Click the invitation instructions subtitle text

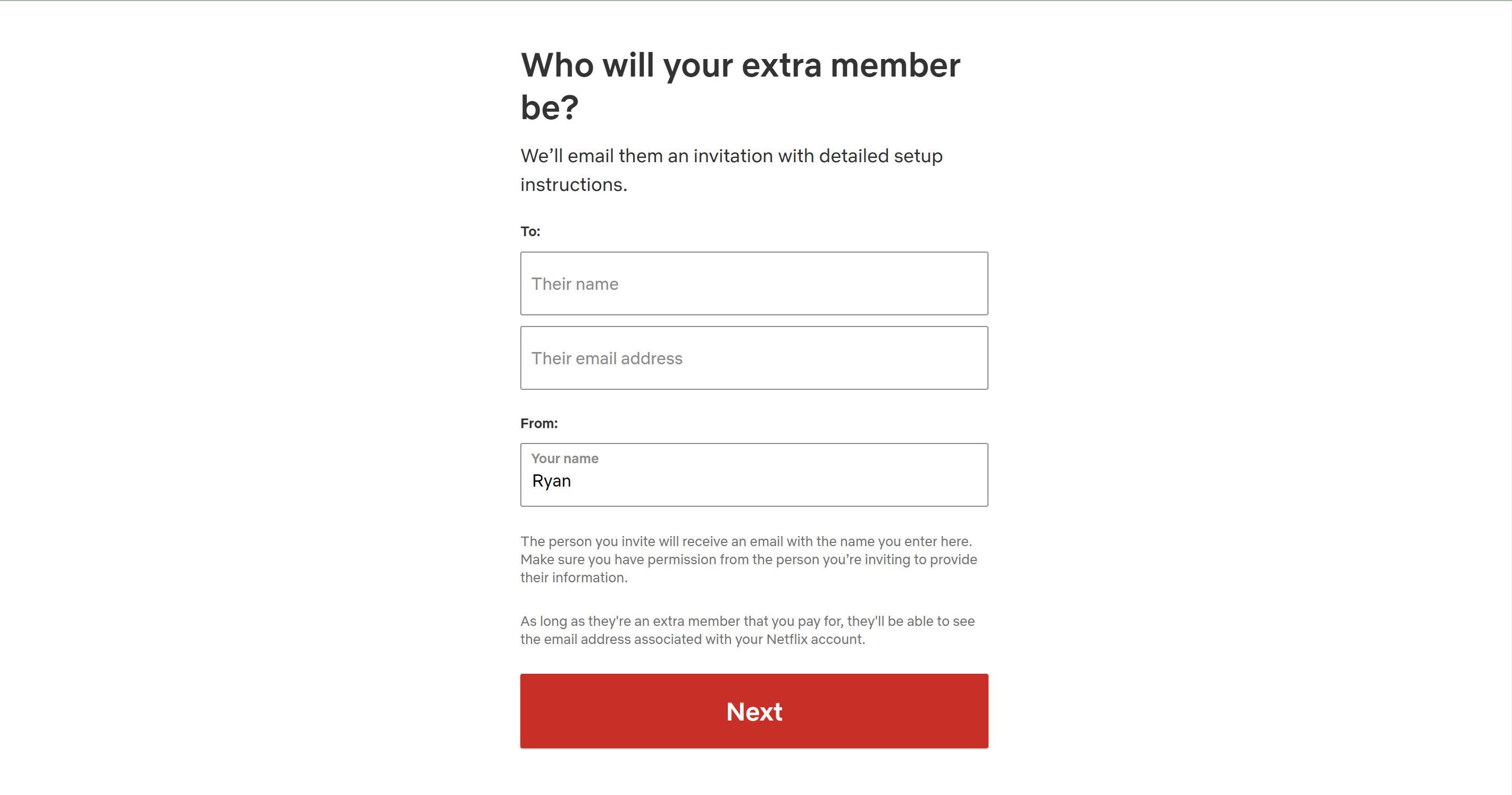[731, 170]
